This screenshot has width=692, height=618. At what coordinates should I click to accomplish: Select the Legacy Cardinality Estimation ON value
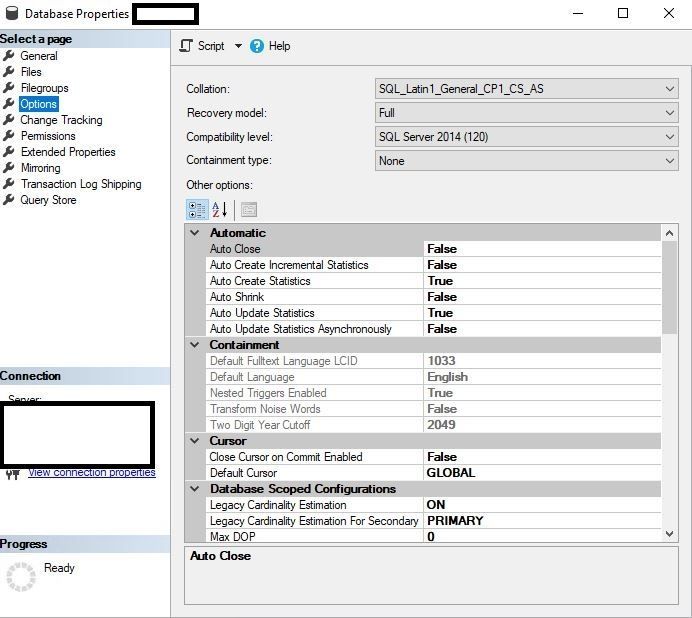[542, 505]
